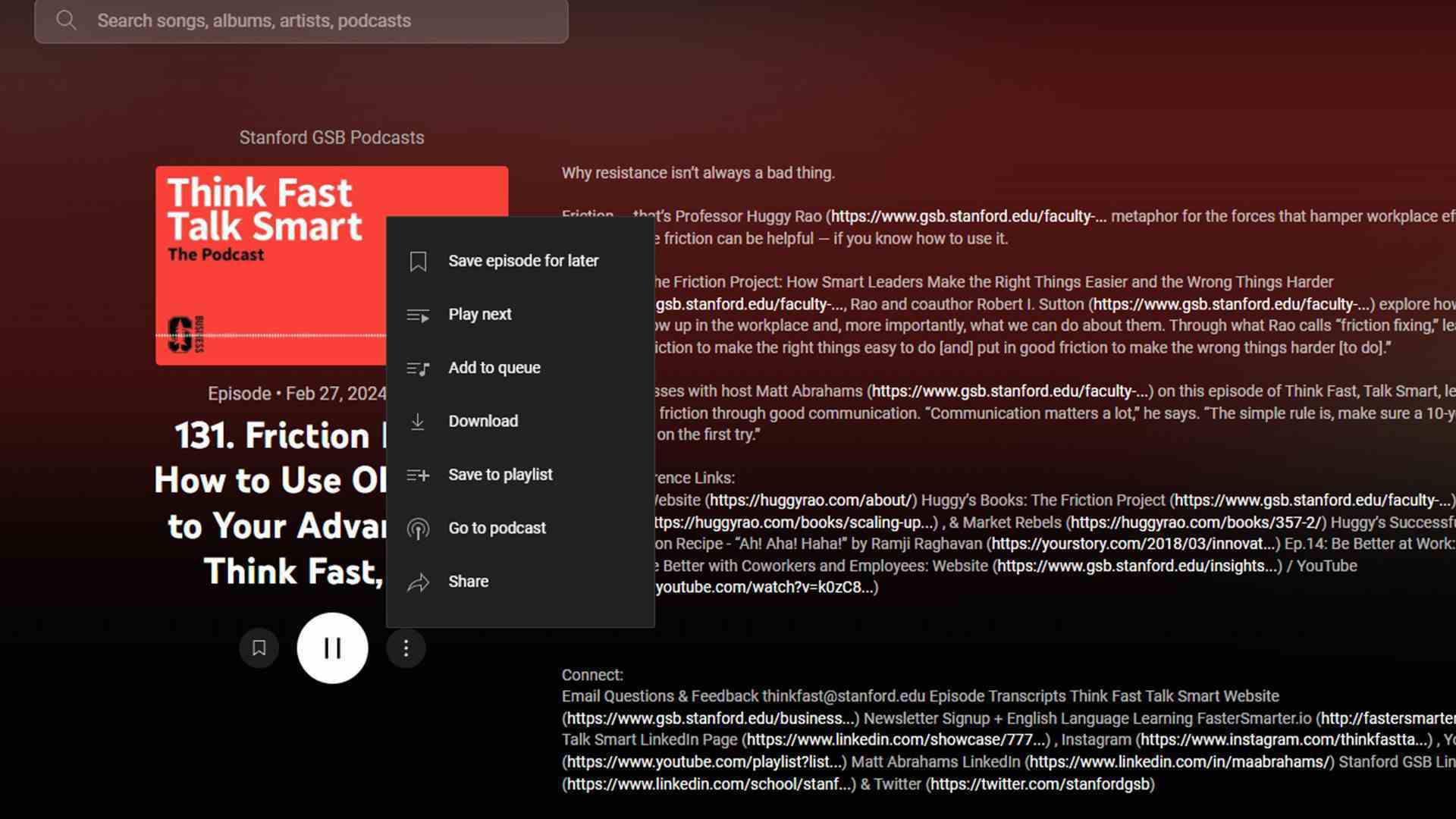Open huggyrao.com/about link

pyautogui.click(x=811, y=500)
